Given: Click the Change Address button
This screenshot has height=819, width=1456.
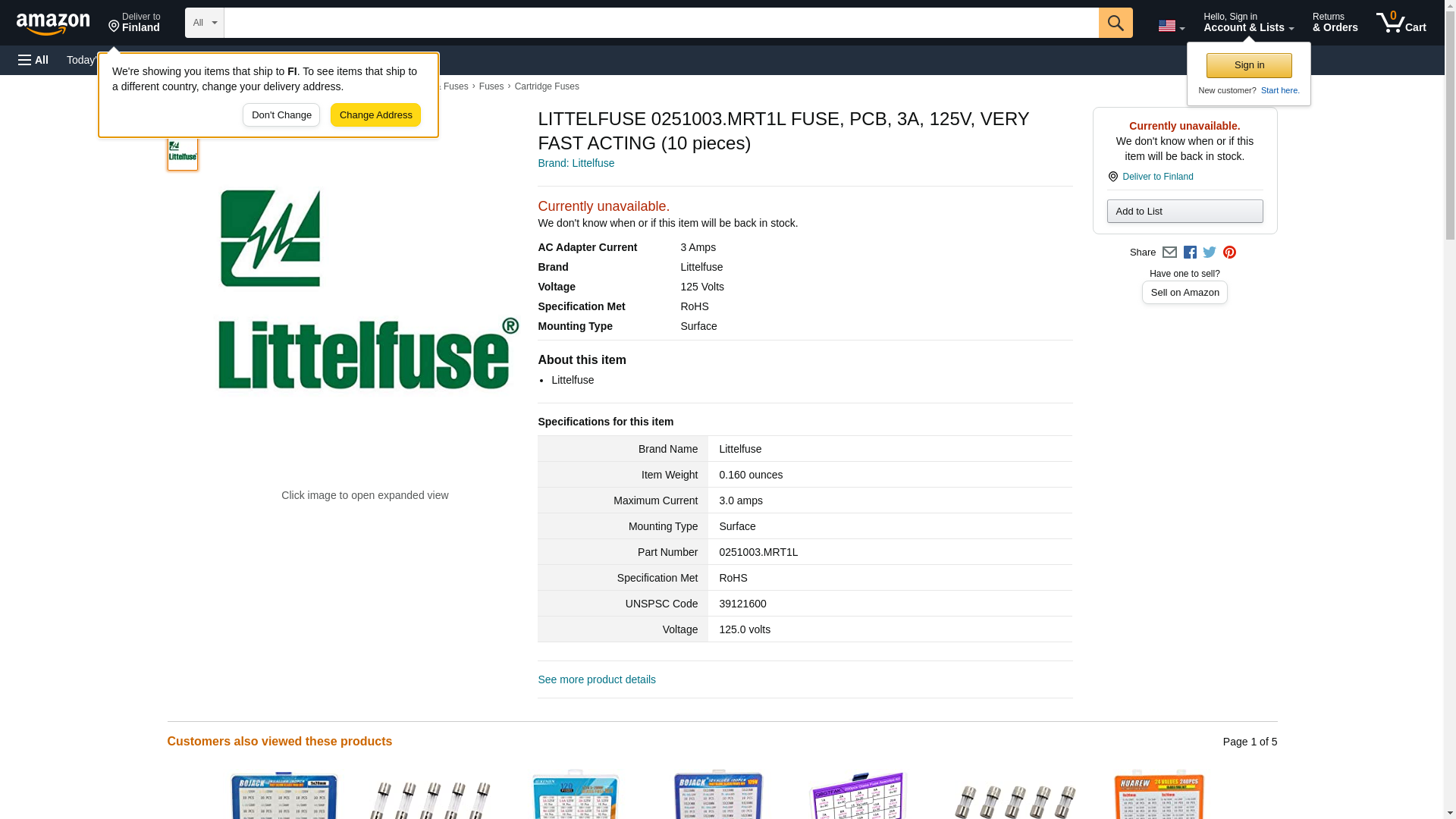Looking at the screenshot, I should 375,115.
